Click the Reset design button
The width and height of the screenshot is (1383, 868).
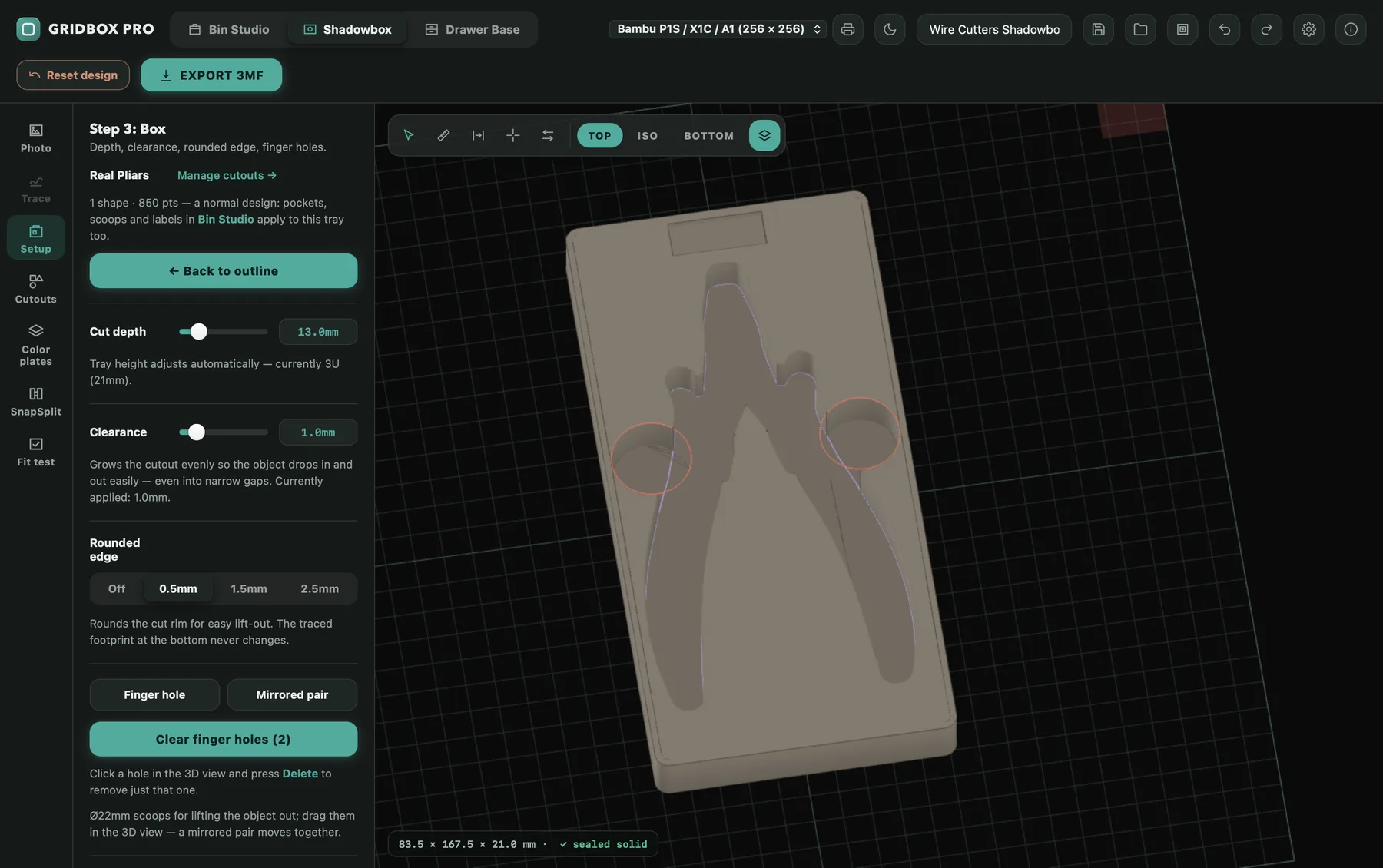[x=73, y=75]
